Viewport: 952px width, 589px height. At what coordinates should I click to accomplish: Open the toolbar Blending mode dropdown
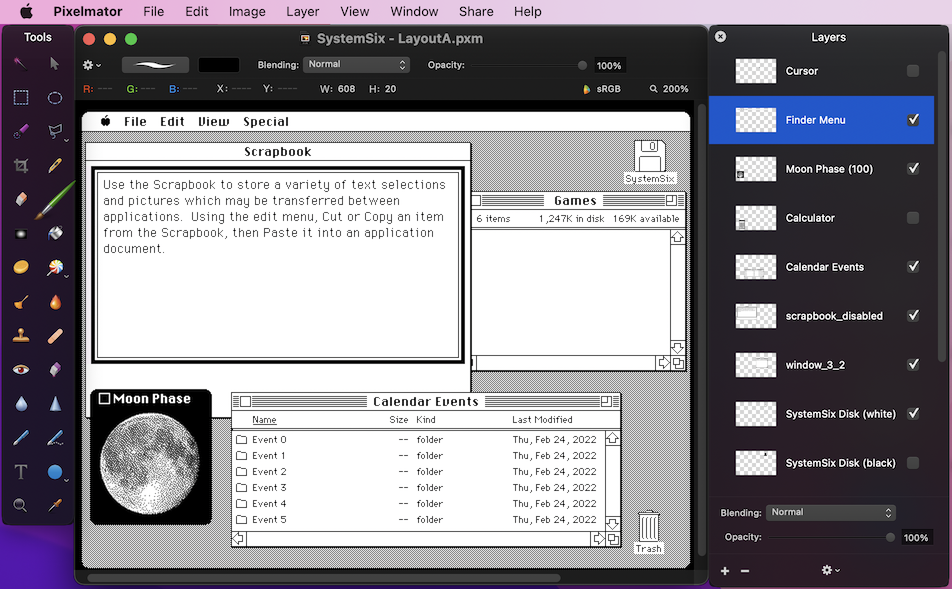356,64
